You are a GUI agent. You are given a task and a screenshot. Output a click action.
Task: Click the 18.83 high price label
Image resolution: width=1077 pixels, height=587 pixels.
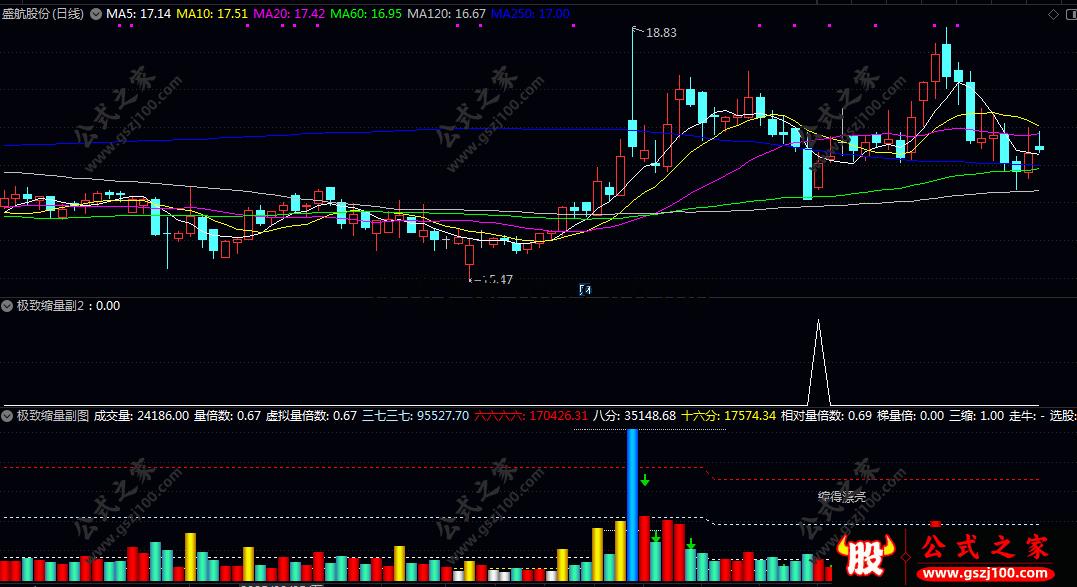pyautogui.click(x=661, y=33)
